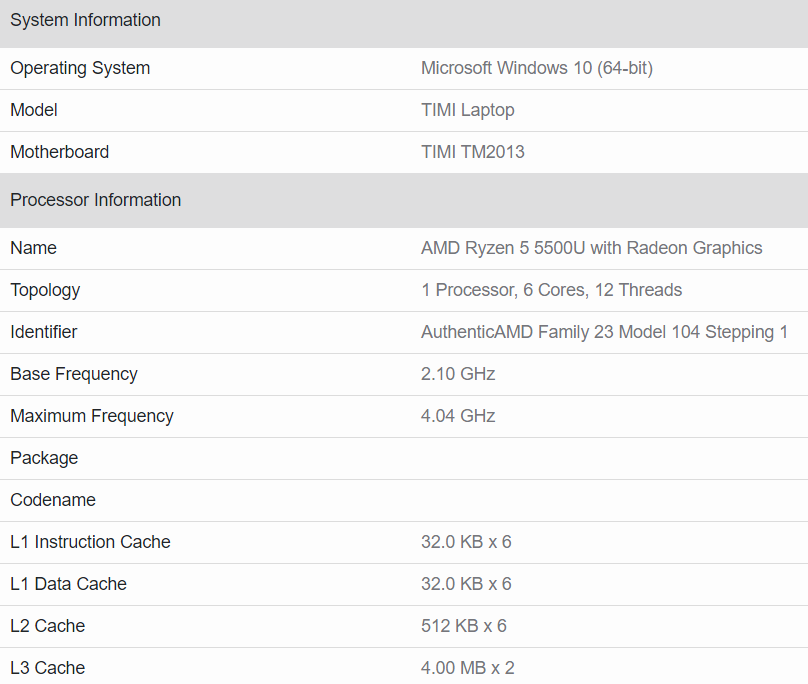Image resolution: width=808 pixels, height=684 pixels.
Task: Click the 4.00 MB x 2 L3 Cache value
Action: pyautogui.click(x=466, y=668)
